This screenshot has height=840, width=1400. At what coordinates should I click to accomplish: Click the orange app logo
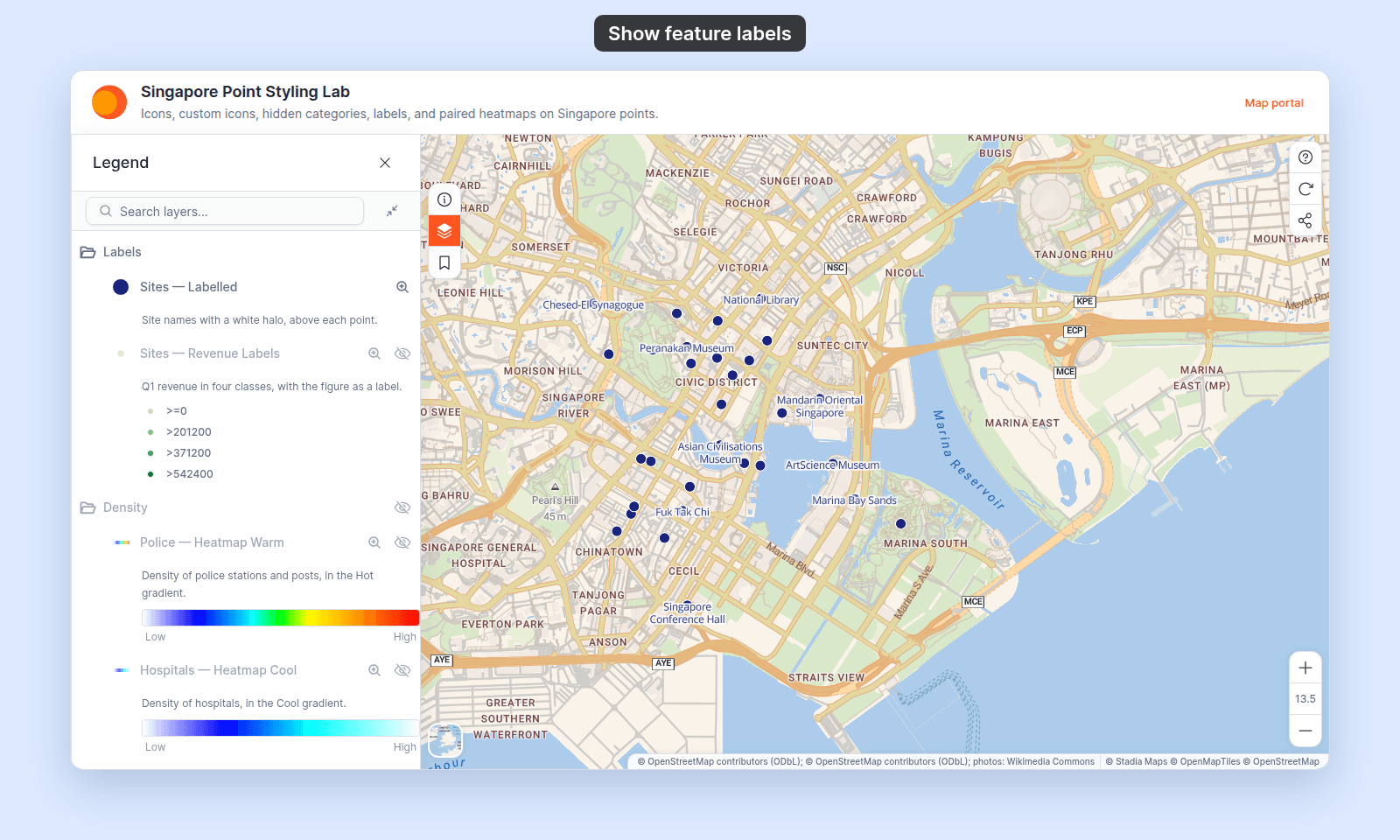pos(109,102)
